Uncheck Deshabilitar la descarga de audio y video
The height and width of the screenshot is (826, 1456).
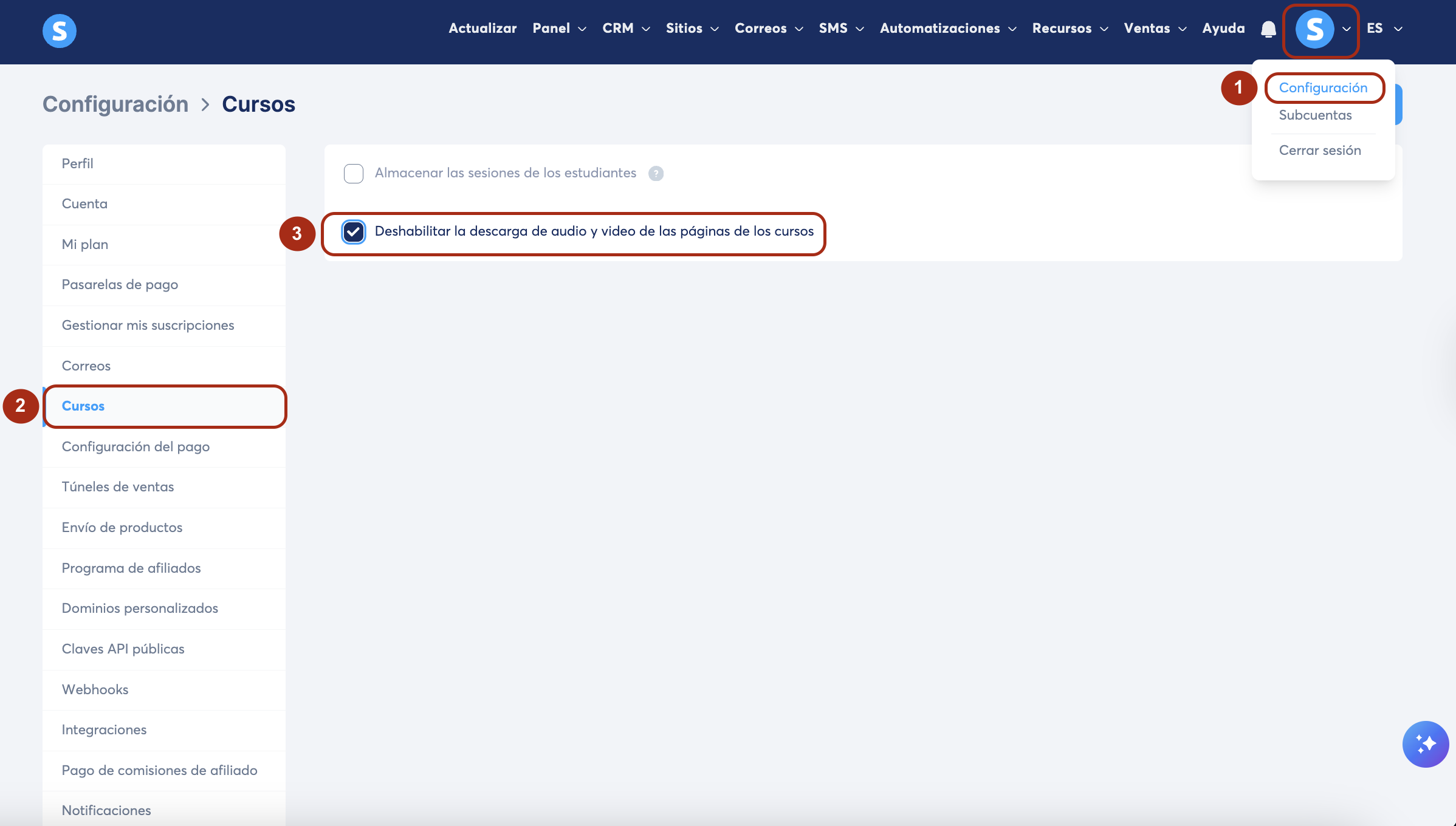pos(354,232)
